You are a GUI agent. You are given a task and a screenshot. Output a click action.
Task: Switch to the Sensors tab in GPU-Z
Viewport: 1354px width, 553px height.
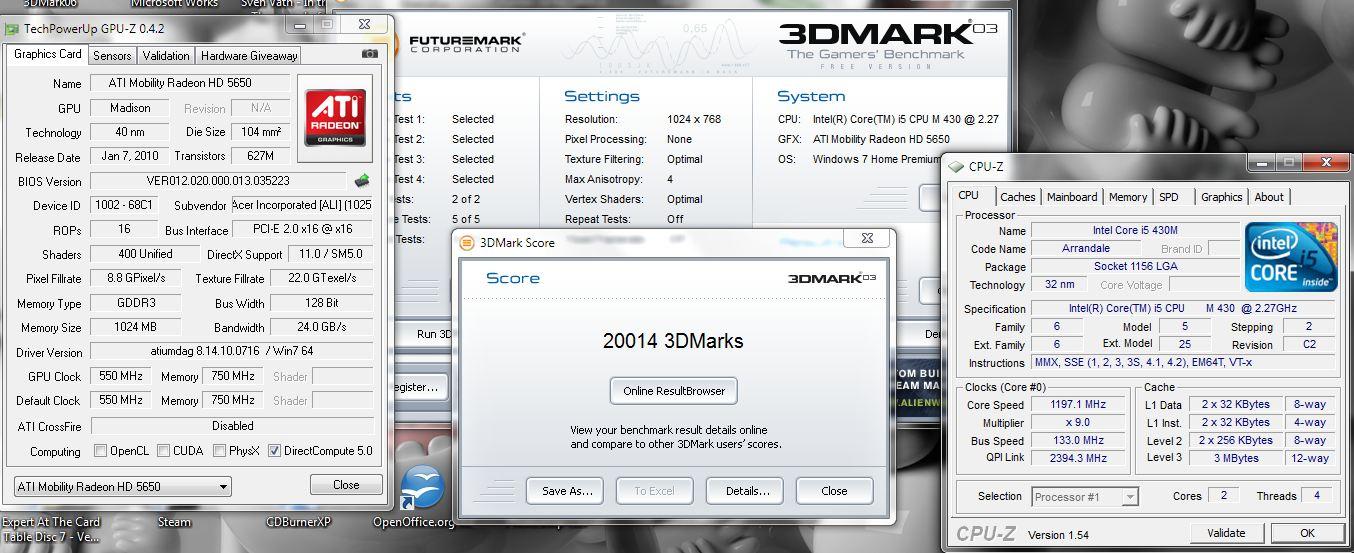[112, 56]
